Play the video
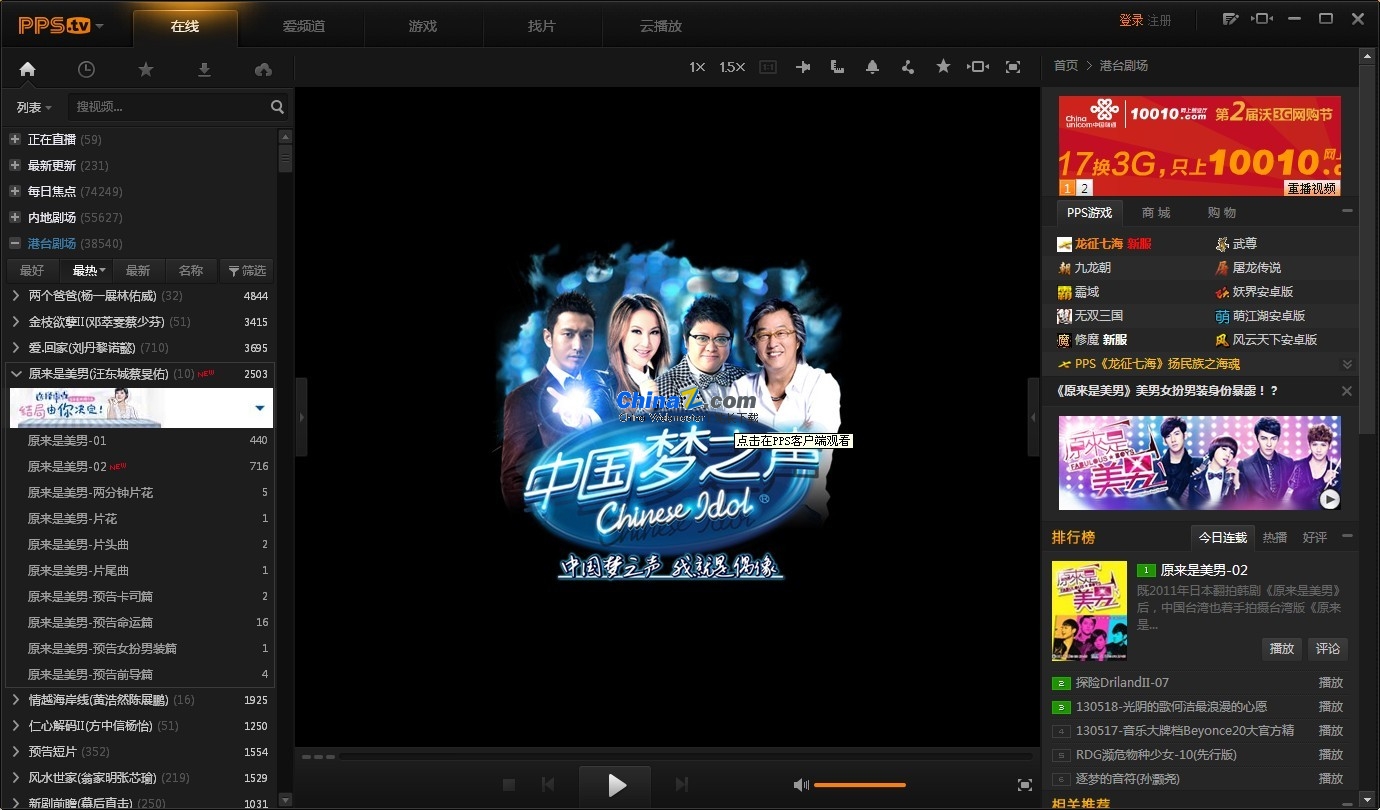1380x810 pixels. click(x=615, y=786)
